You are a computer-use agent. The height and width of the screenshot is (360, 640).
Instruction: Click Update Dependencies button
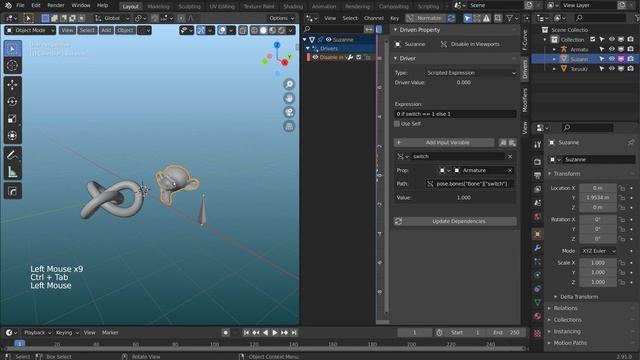(455, 221)
